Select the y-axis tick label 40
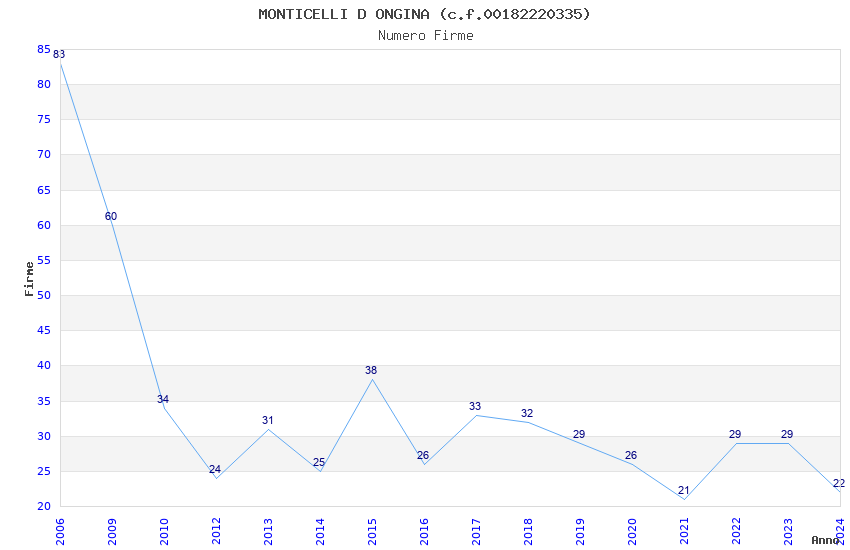 tap(44, 366)
